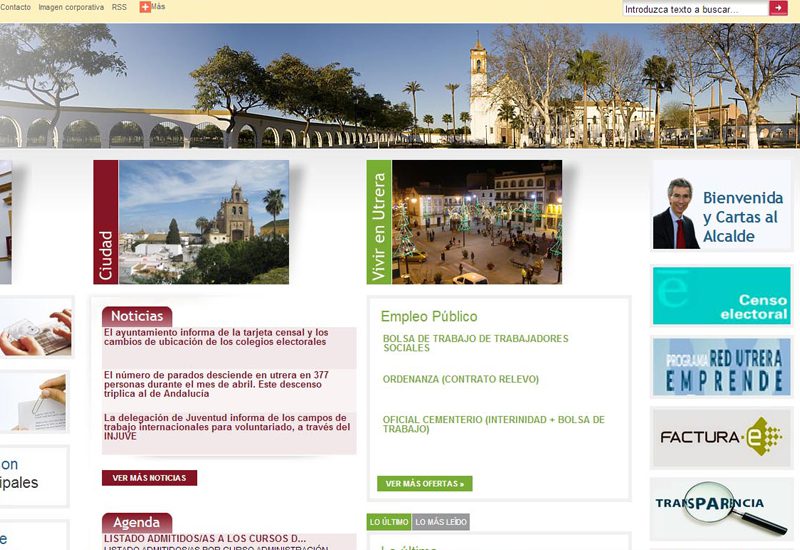This screenshot has width=800, height=550.
Task: Click the Noticias section heading
Action: point(137,316)
